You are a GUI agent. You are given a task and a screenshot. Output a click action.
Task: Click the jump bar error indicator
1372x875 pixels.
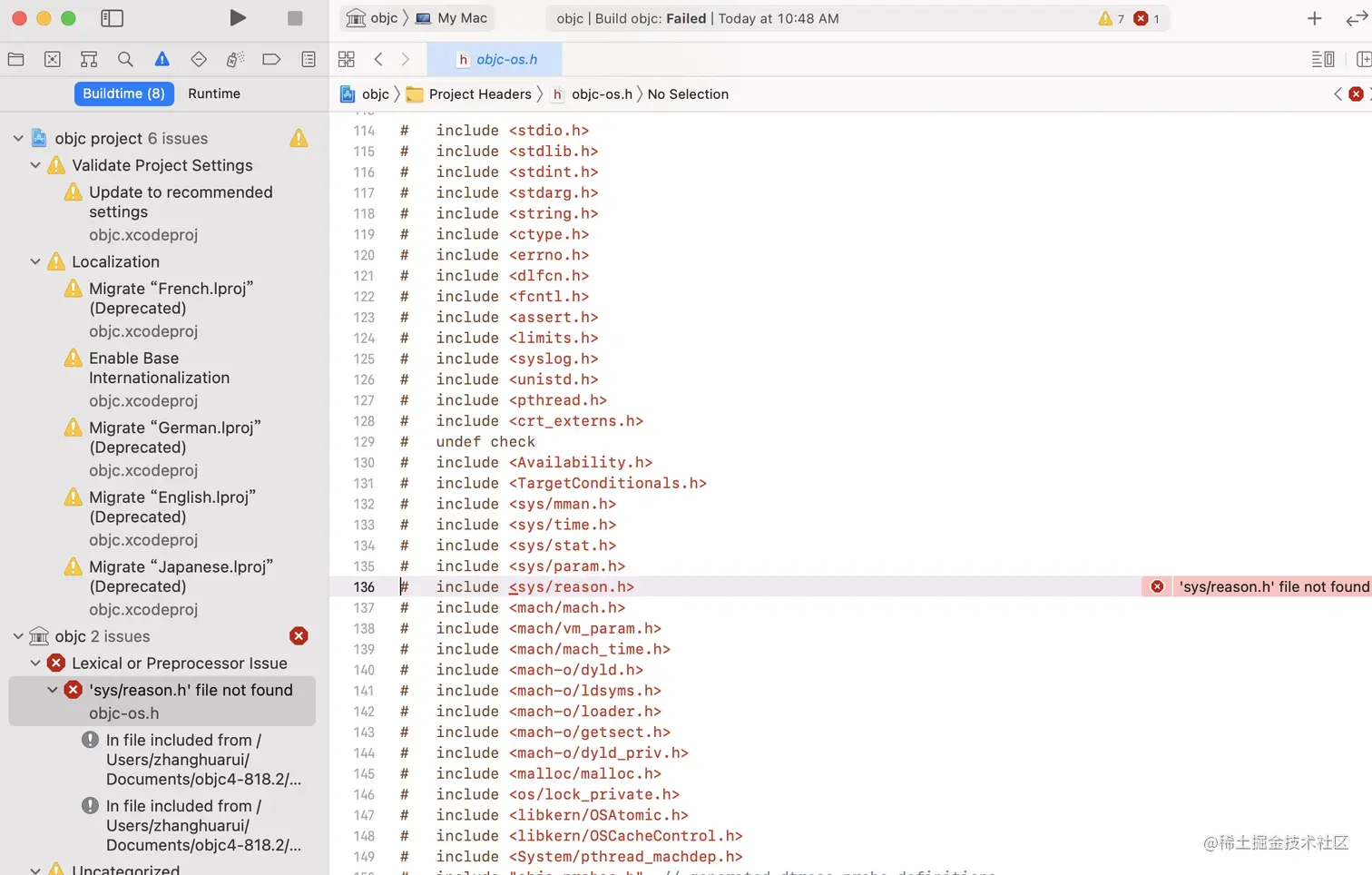pyautogui.click(x=1356, y=93)
